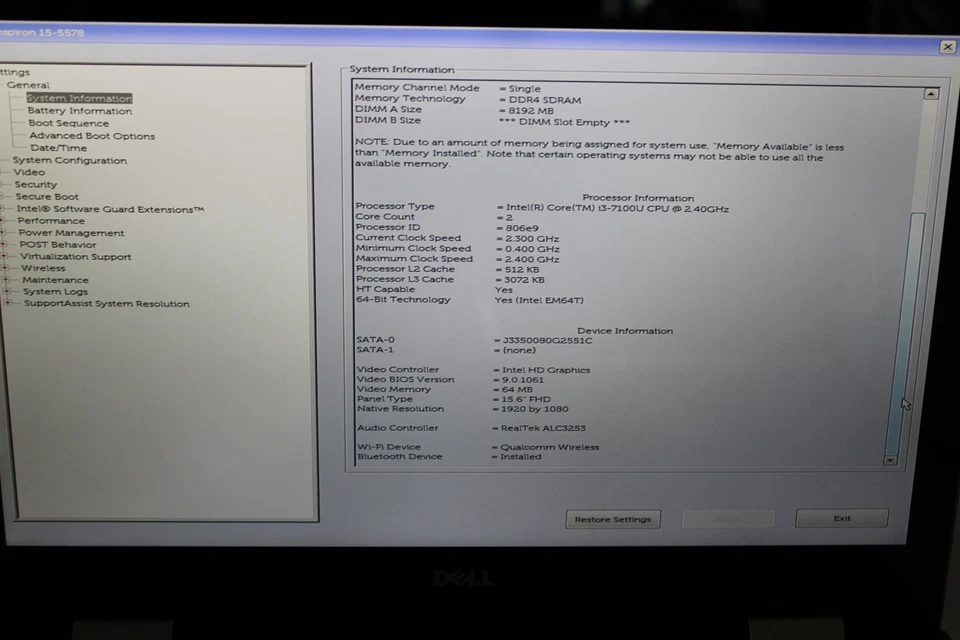Expand the SupportAssist System Resolution node

coord(8,303)
